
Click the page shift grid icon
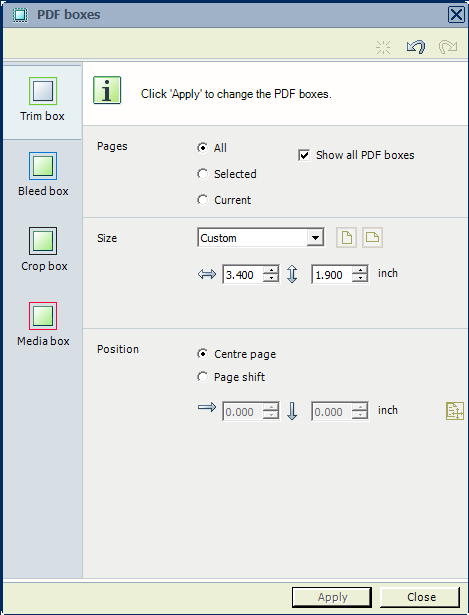click(455, 411)
